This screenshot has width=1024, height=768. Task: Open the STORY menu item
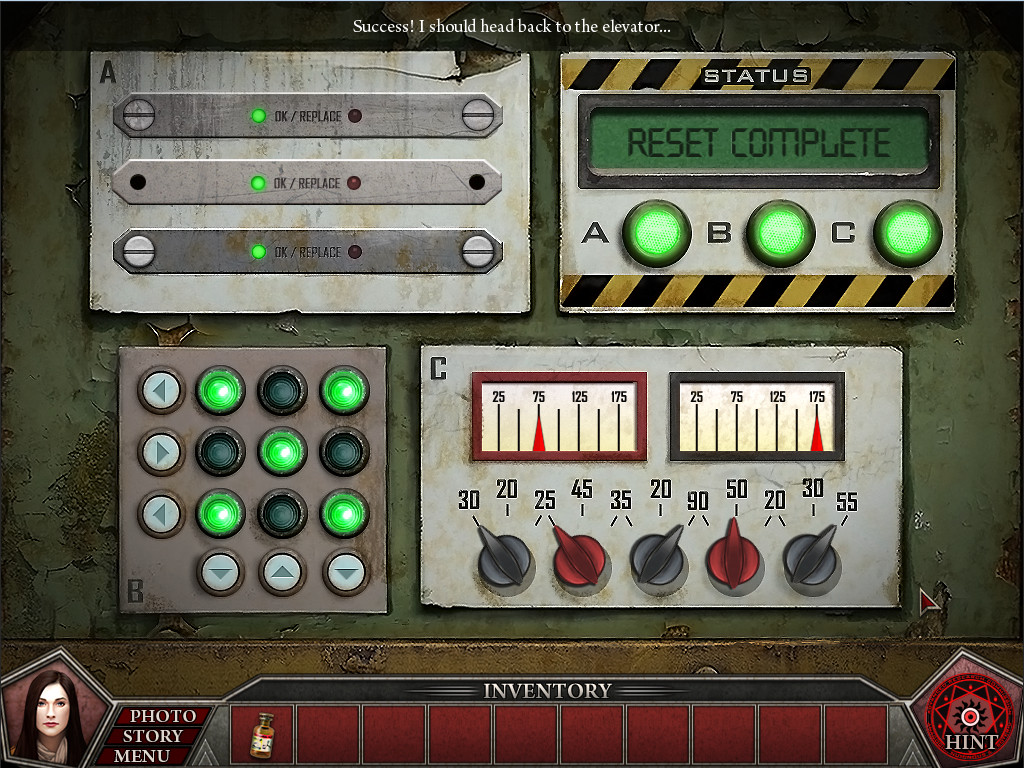point(153,735)
